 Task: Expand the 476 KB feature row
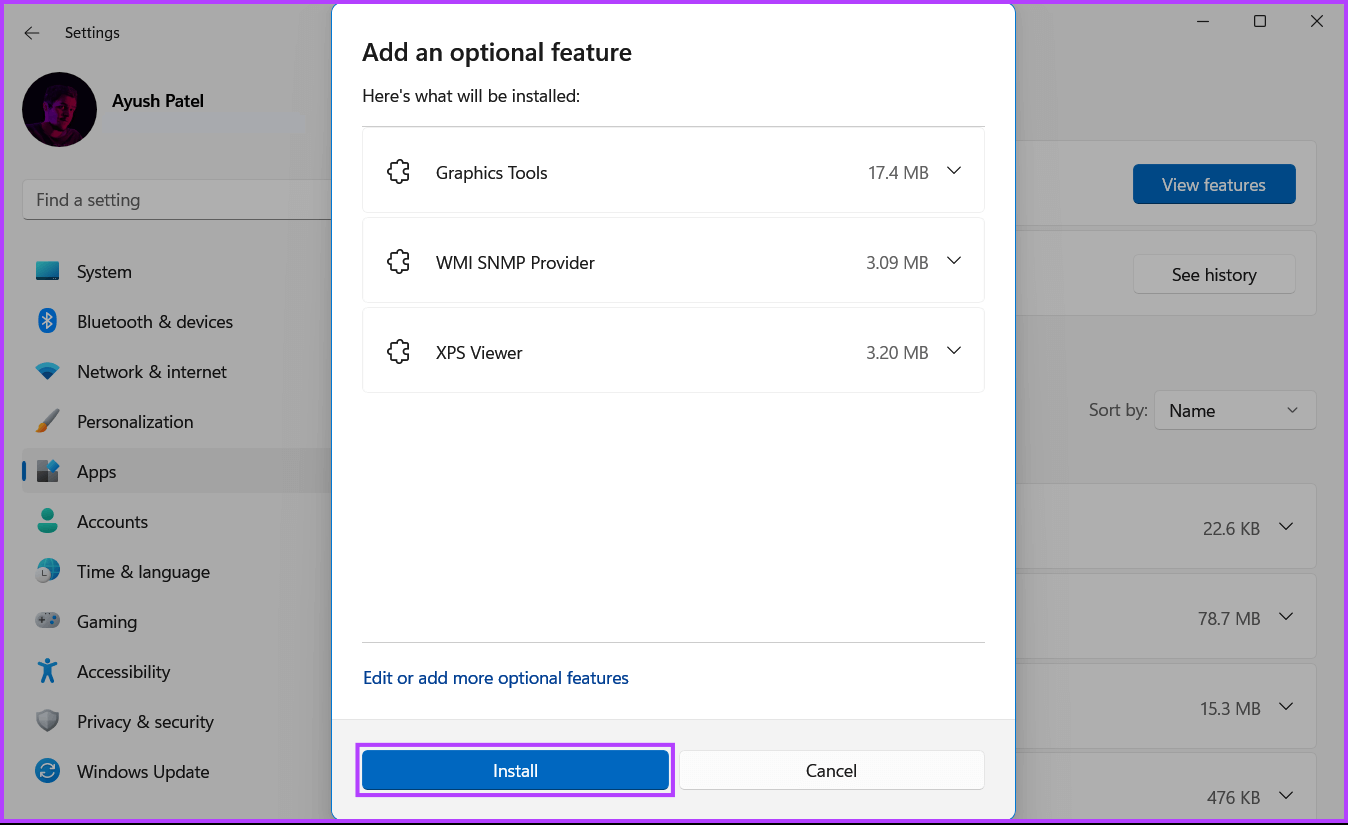click(x=1286, y=797)
